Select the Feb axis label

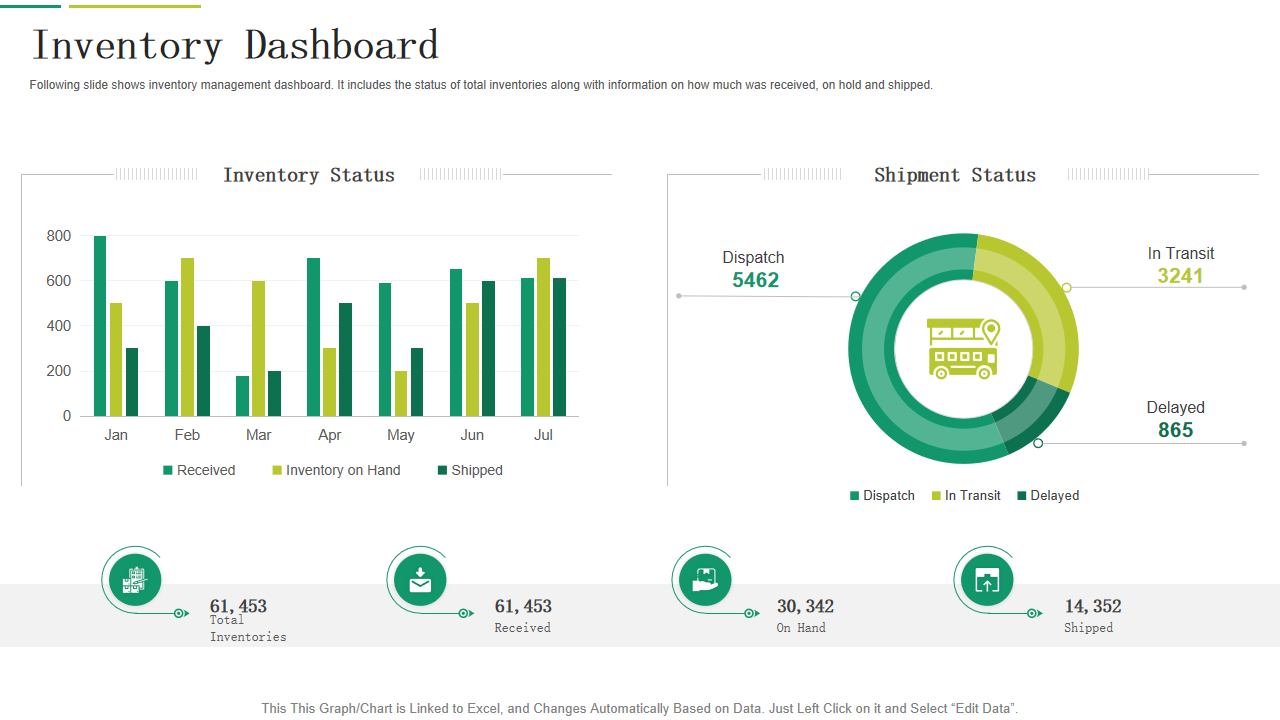(187, 435)
